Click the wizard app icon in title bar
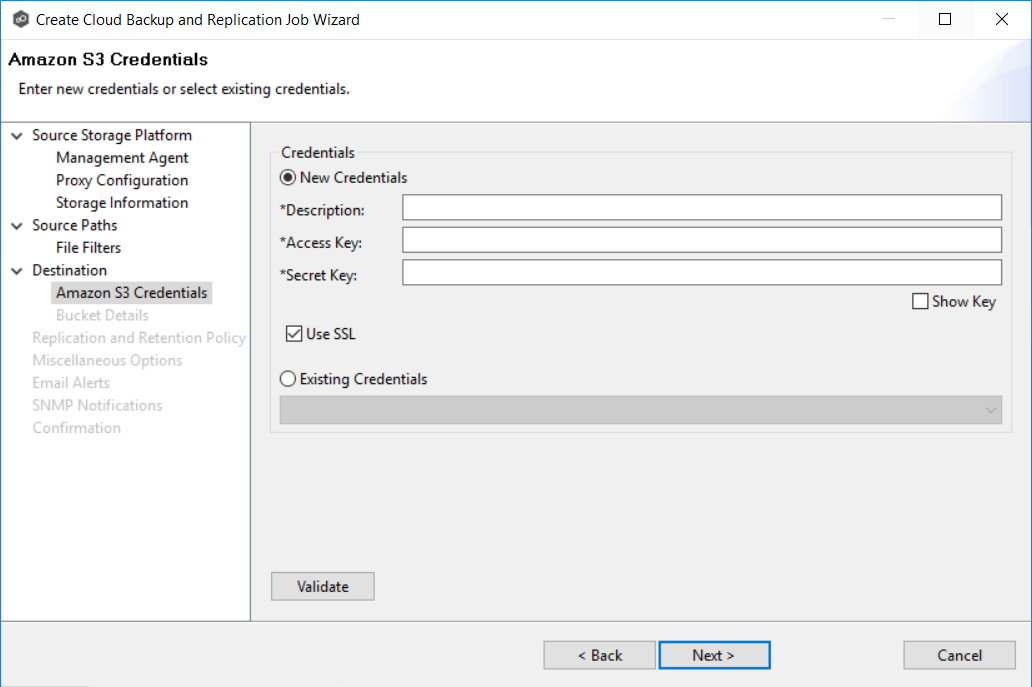 21,20
